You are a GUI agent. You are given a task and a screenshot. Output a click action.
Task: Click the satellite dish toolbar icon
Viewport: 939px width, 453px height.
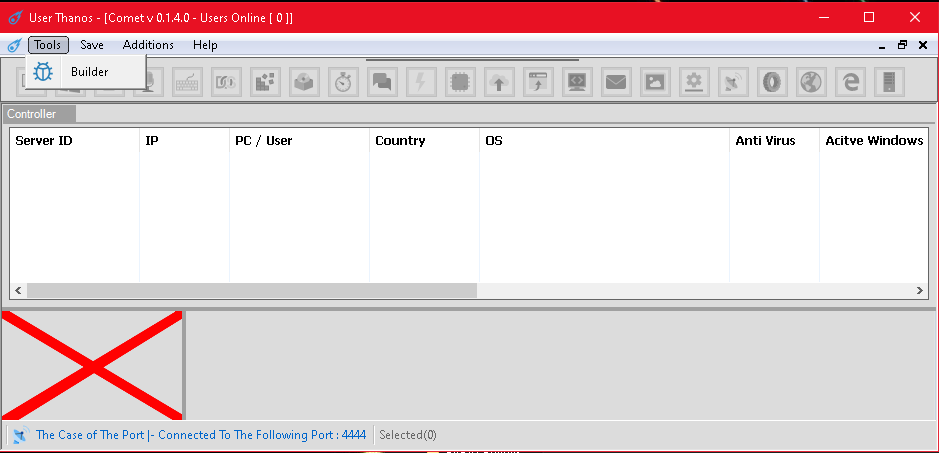733,82
